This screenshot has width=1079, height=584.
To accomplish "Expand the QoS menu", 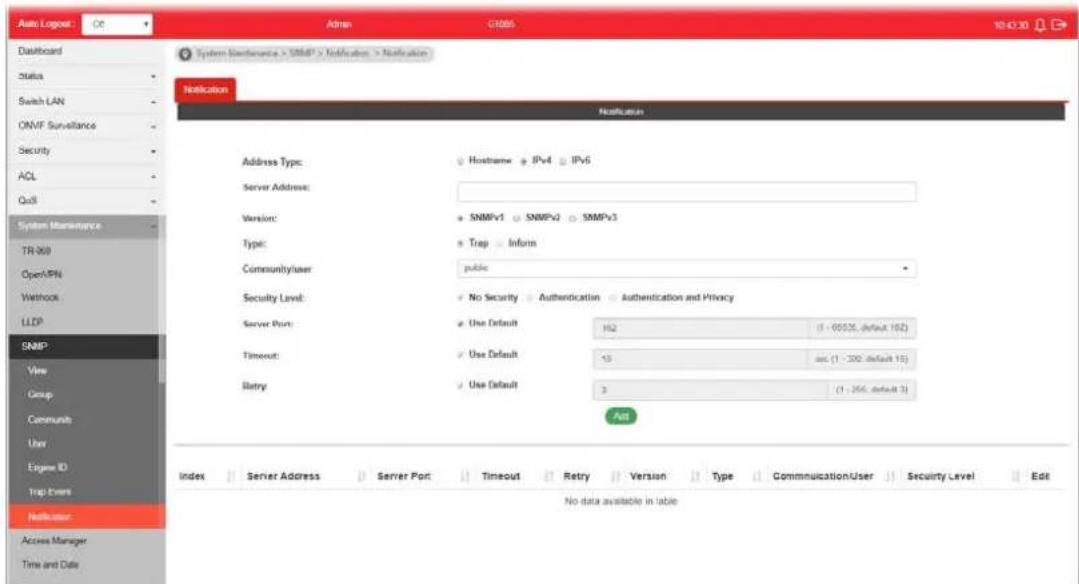I will tap(87, 201).
